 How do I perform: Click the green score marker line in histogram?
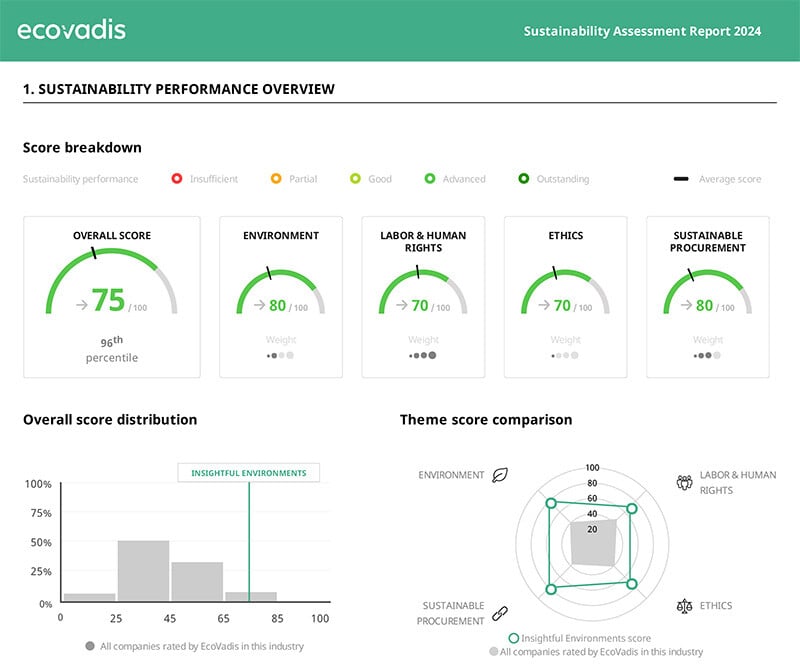tap(249, 541)
